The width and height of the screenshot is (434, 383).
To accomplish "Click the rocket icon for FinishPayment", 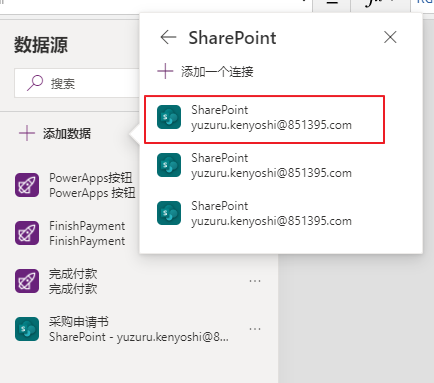I will click(x=27, y=233).
